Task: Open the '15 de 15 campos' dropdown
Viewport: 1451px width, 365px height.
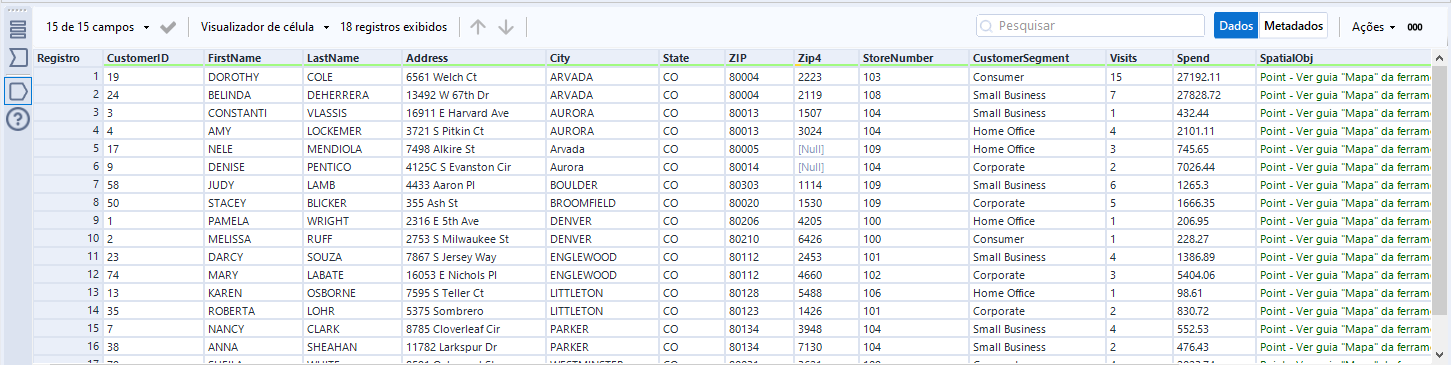Action: click(x=98, y=27)
